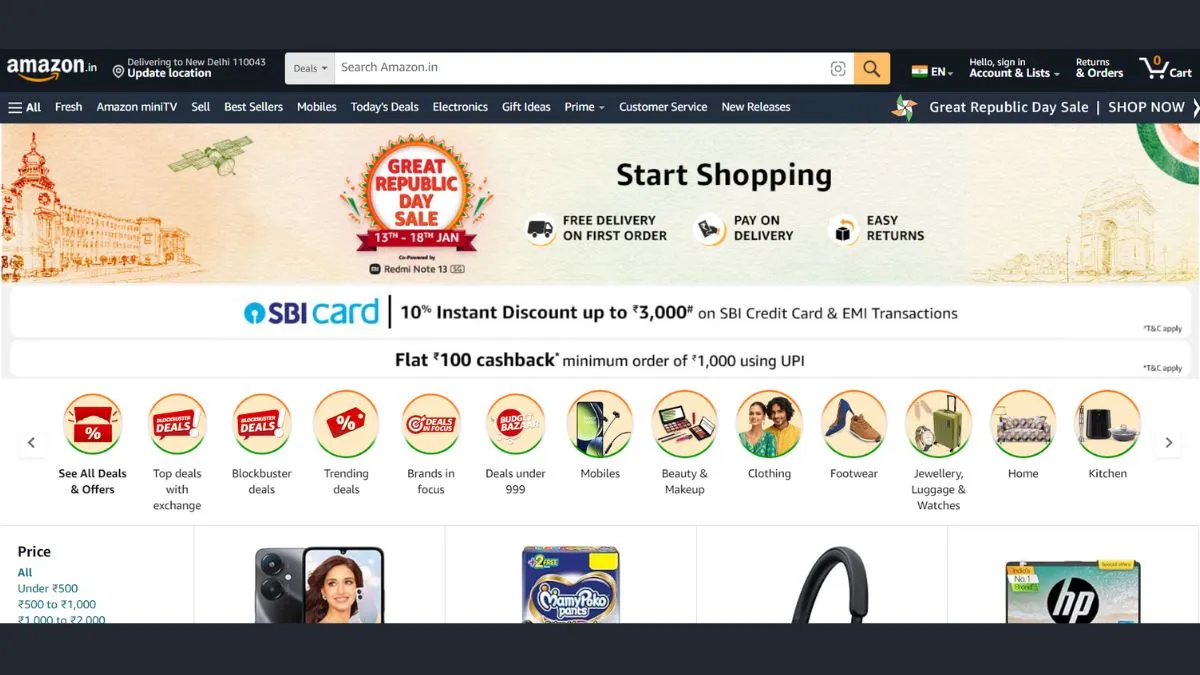
Task: Click the orange search magnifier button
Action: [872, 68]
